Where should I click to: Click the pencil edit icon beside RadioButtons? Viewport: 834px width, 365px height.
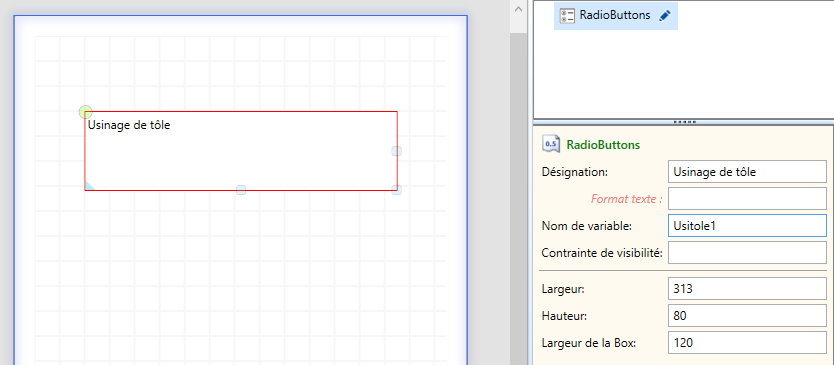[664, 16]
